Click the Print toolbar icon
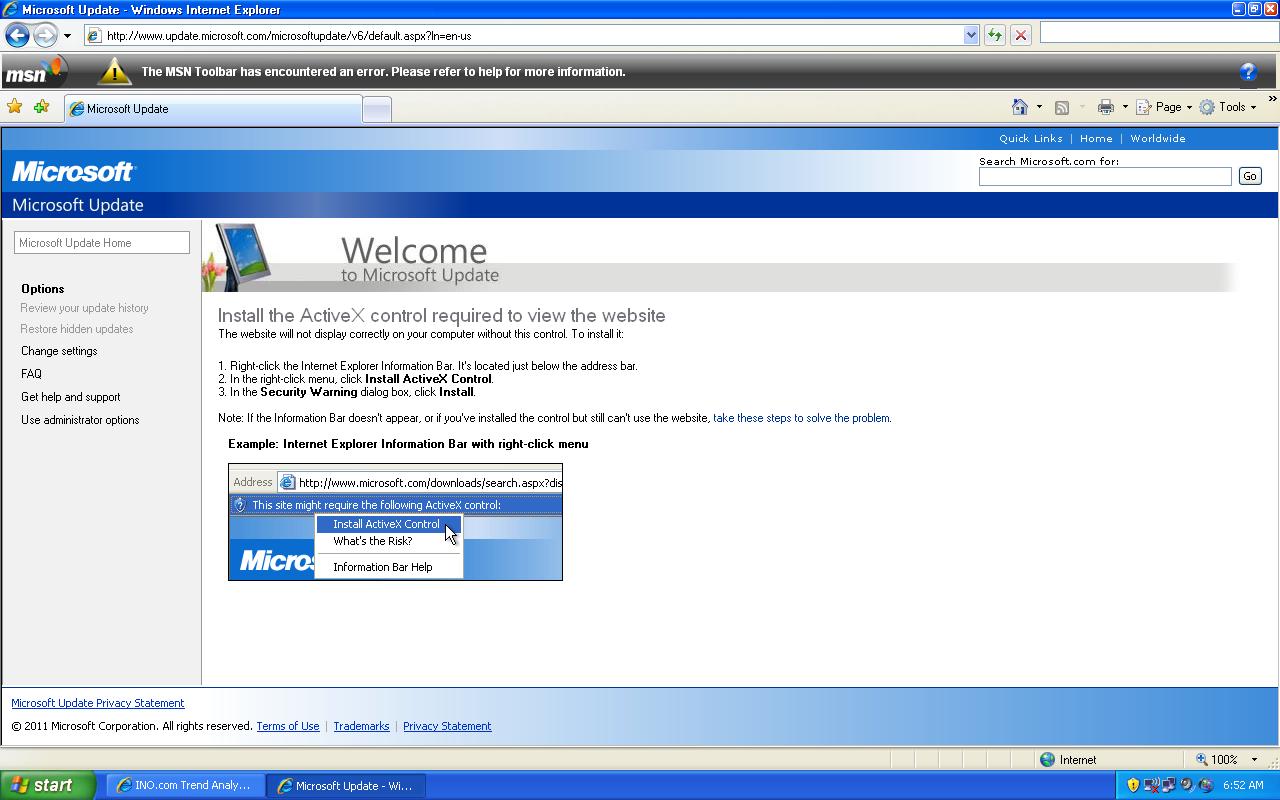 click(1105, 107)
